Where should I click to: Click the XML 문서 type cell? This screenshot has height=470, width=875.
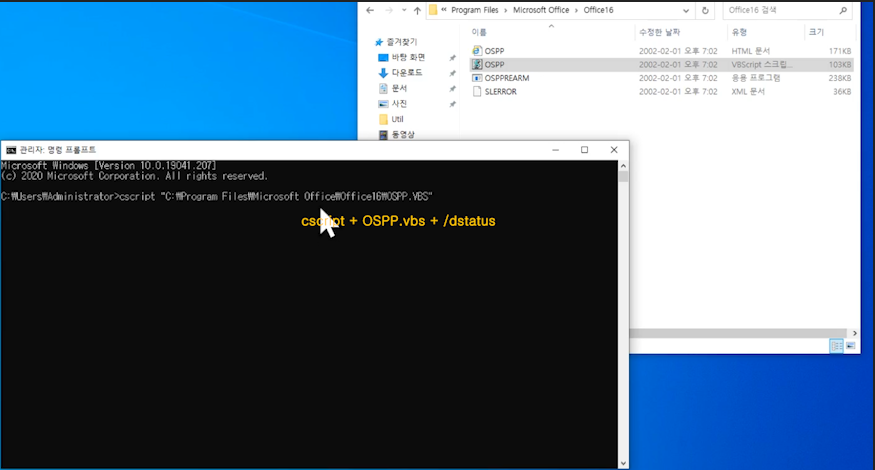pyautogui.click(x=748, y=92)
